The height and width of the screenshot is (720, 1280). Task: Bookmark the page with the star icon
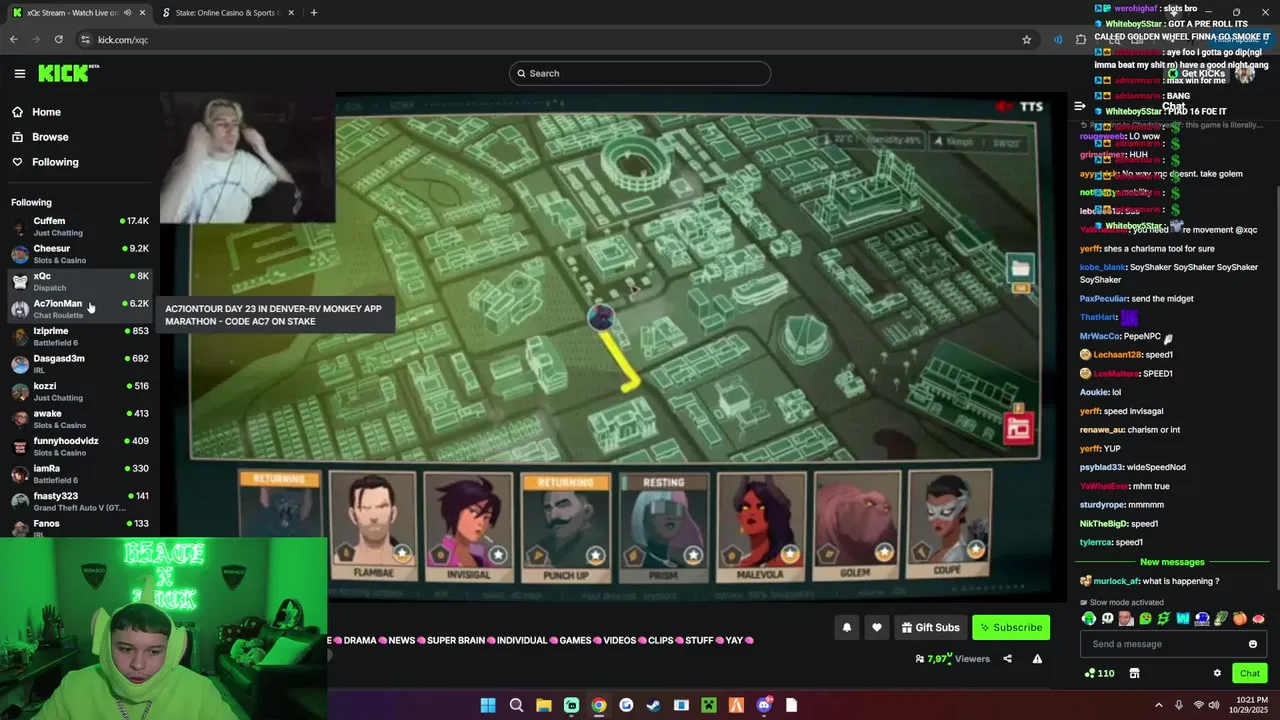point(1026,40)
